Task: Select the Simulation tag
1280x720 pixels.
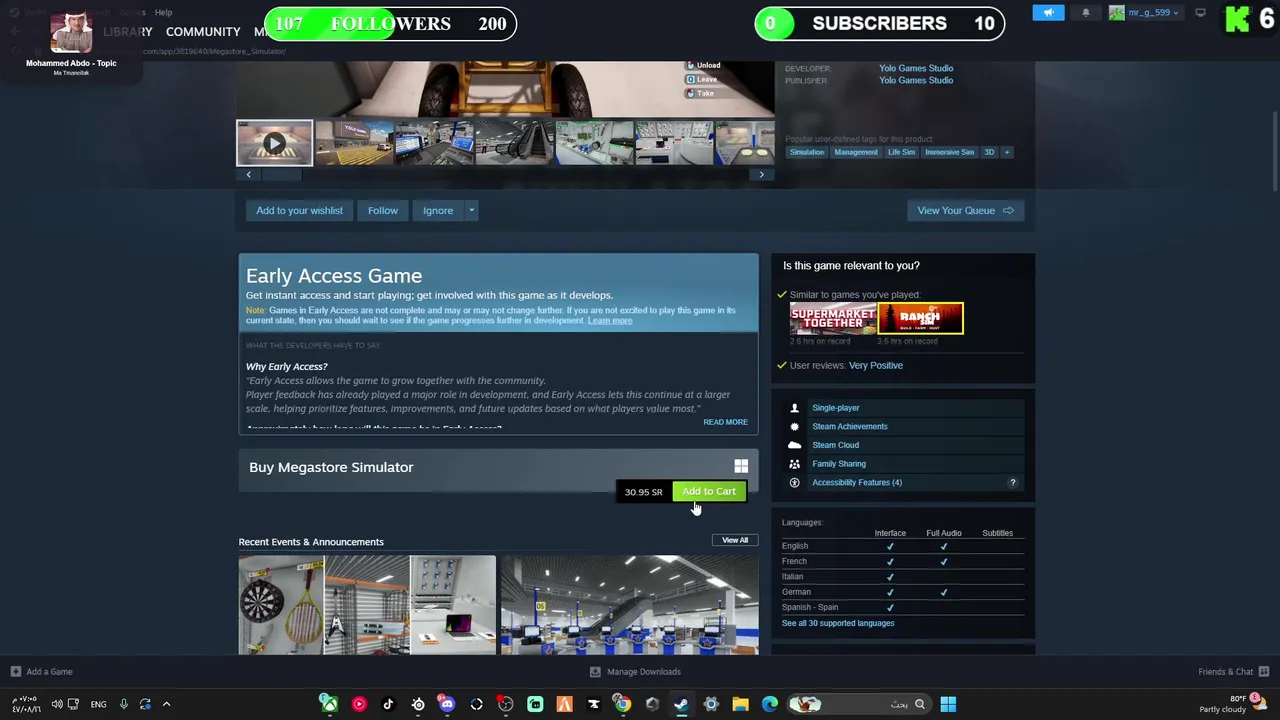Action: (807, 152)
